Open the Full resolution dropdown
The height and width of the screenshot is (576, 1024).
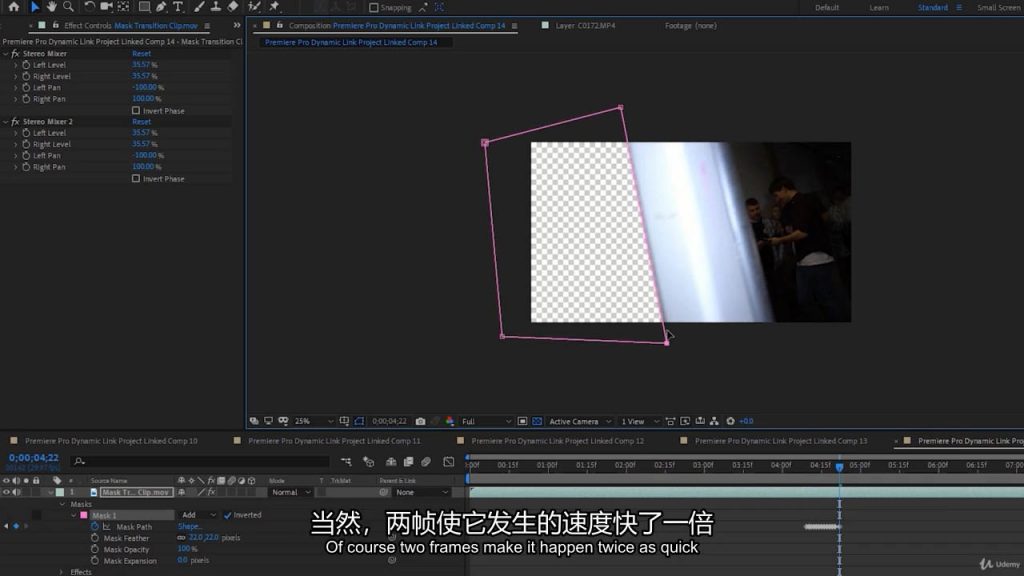pyautogui.click(x=487, y=421)
